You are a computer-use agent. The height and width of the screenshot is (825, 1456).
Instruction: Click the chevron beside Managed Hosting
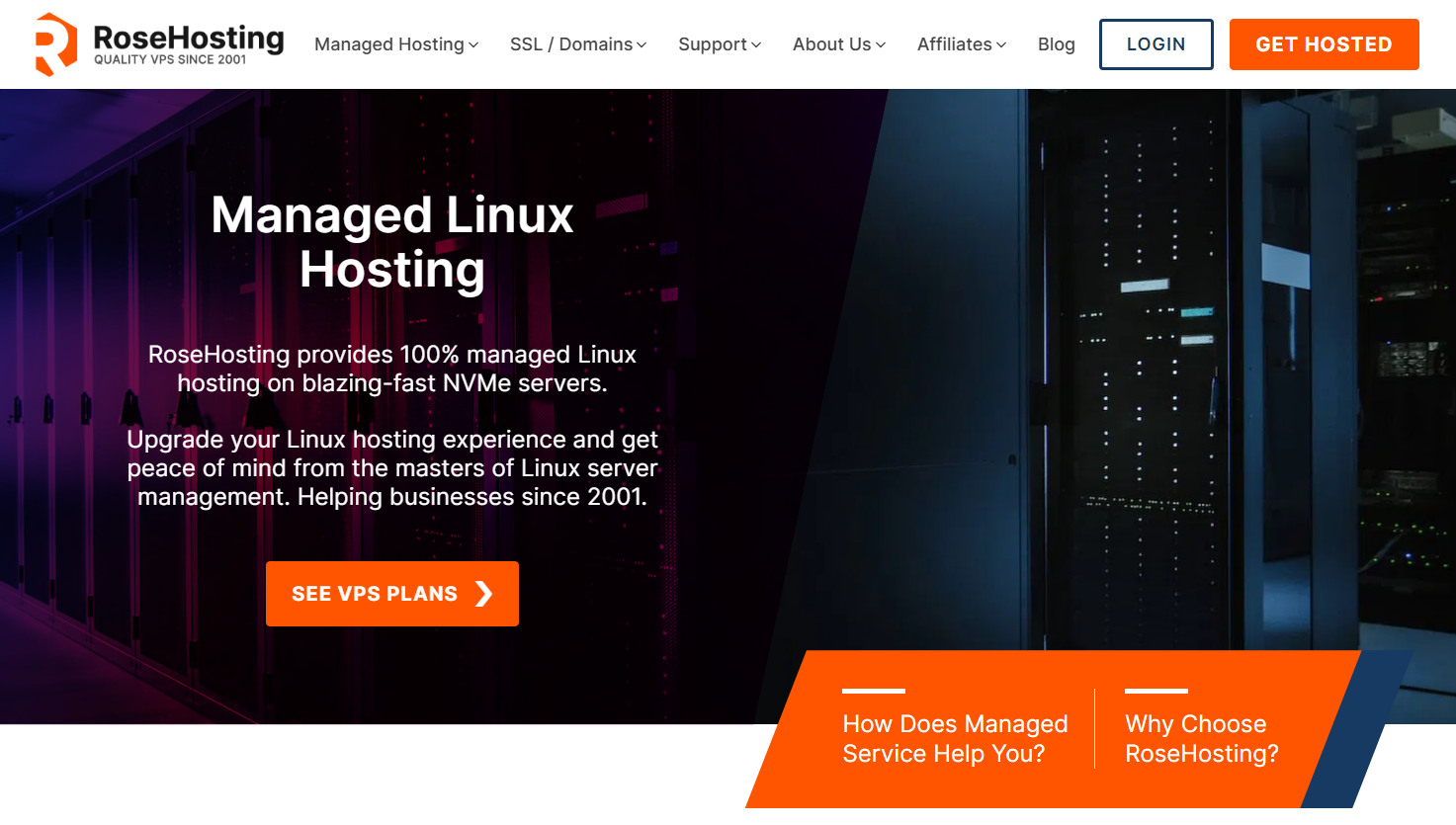pos(473,45)
